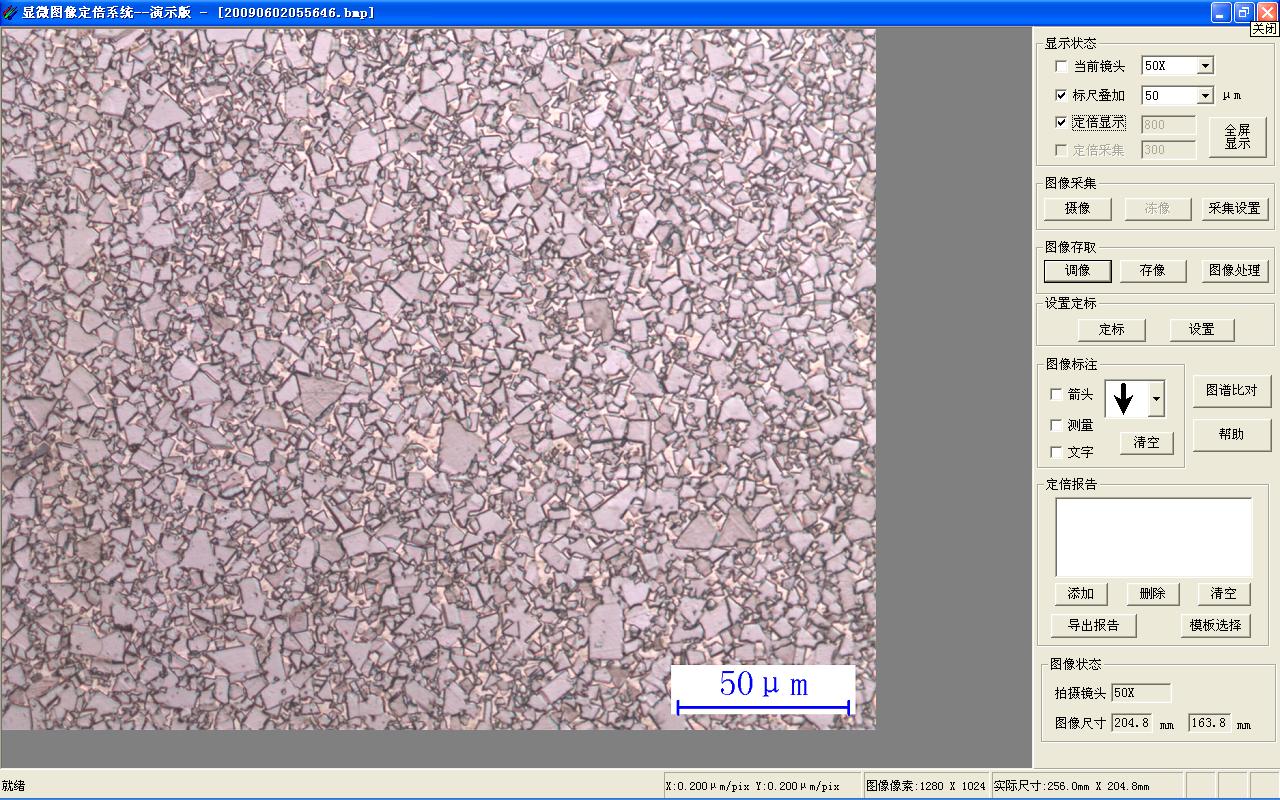Viewport: 1280px width, 800px height.
Task: Expand the scale bar 50 μm dropdown
Action: point(1205,96)
